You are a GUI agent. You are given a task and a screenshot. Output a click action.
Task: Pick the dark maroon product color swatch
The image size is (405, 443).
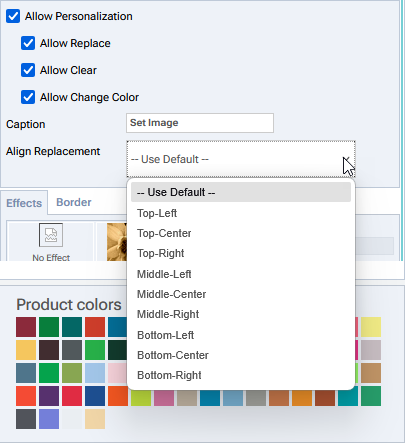tap(26, 327)
